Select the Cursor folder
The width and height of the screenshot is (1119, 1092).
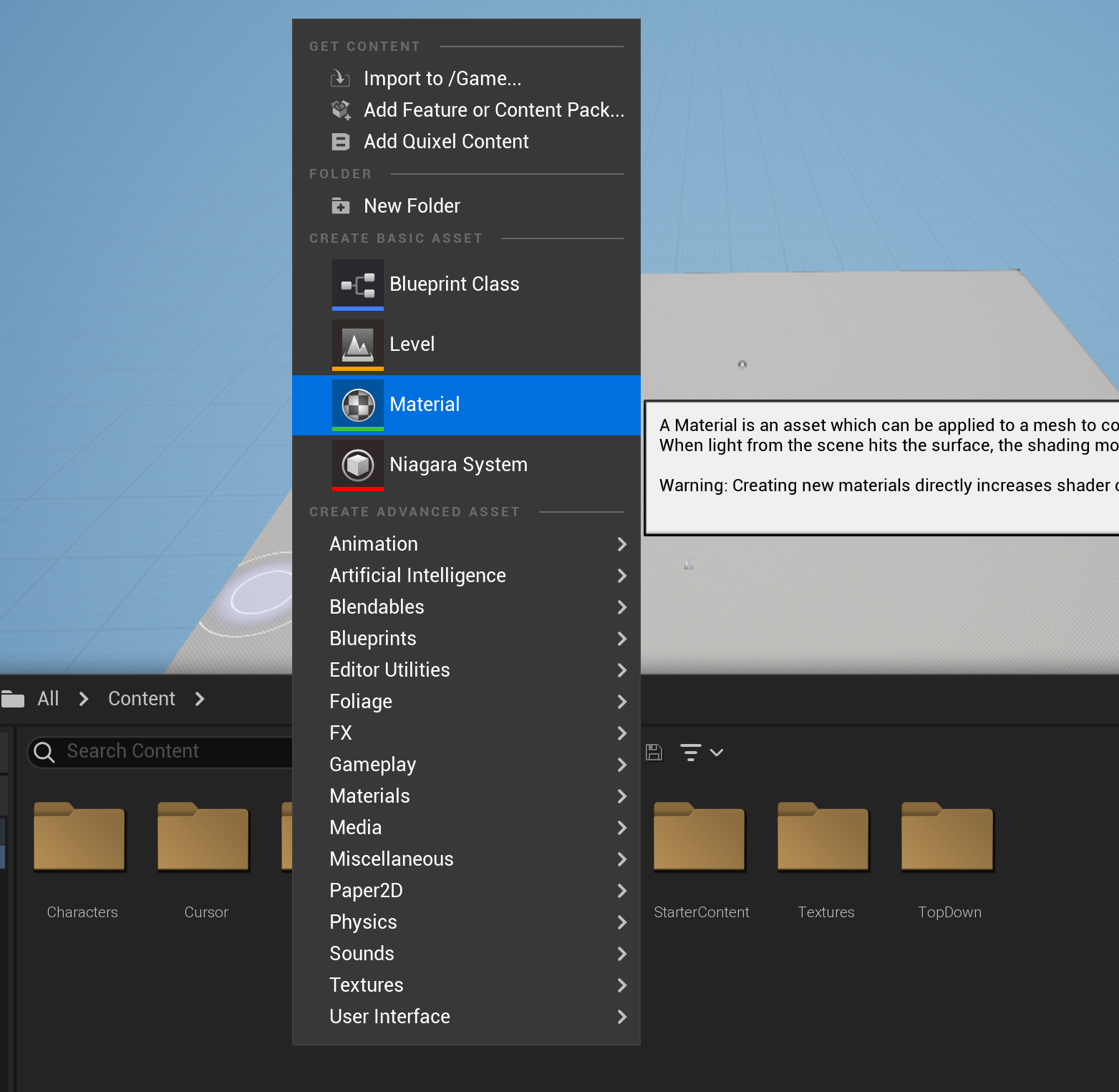pyautogui.click(x=205, y=860)
